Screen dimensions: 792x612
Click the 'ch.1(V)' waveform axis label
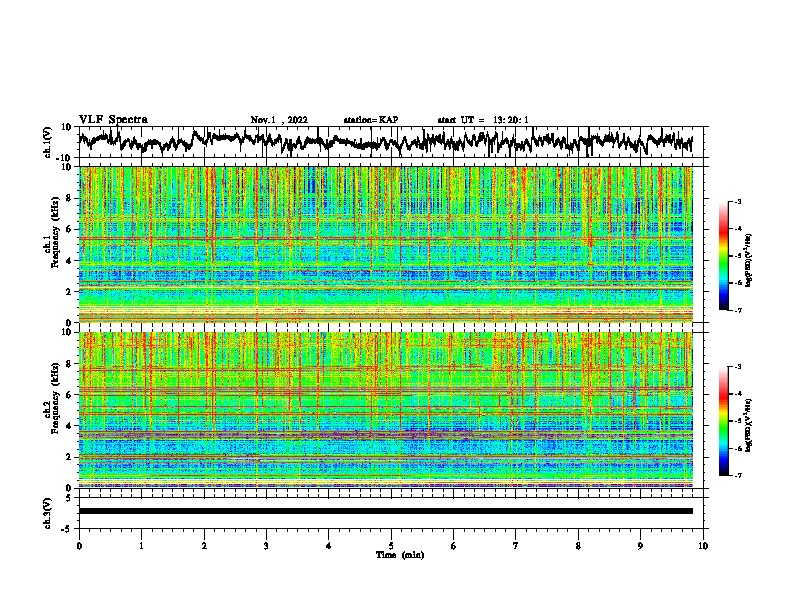pyautogui.click(x=48, y=142)
